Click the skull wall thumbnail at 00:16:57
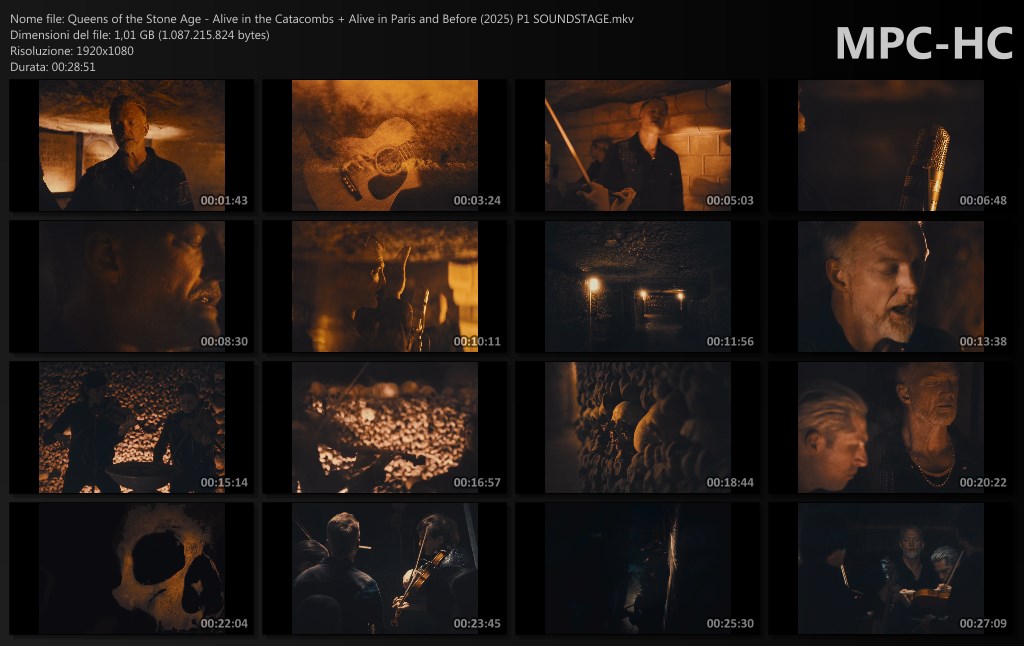This screenshot has height=646, width=1024. [x=384, y=428]
